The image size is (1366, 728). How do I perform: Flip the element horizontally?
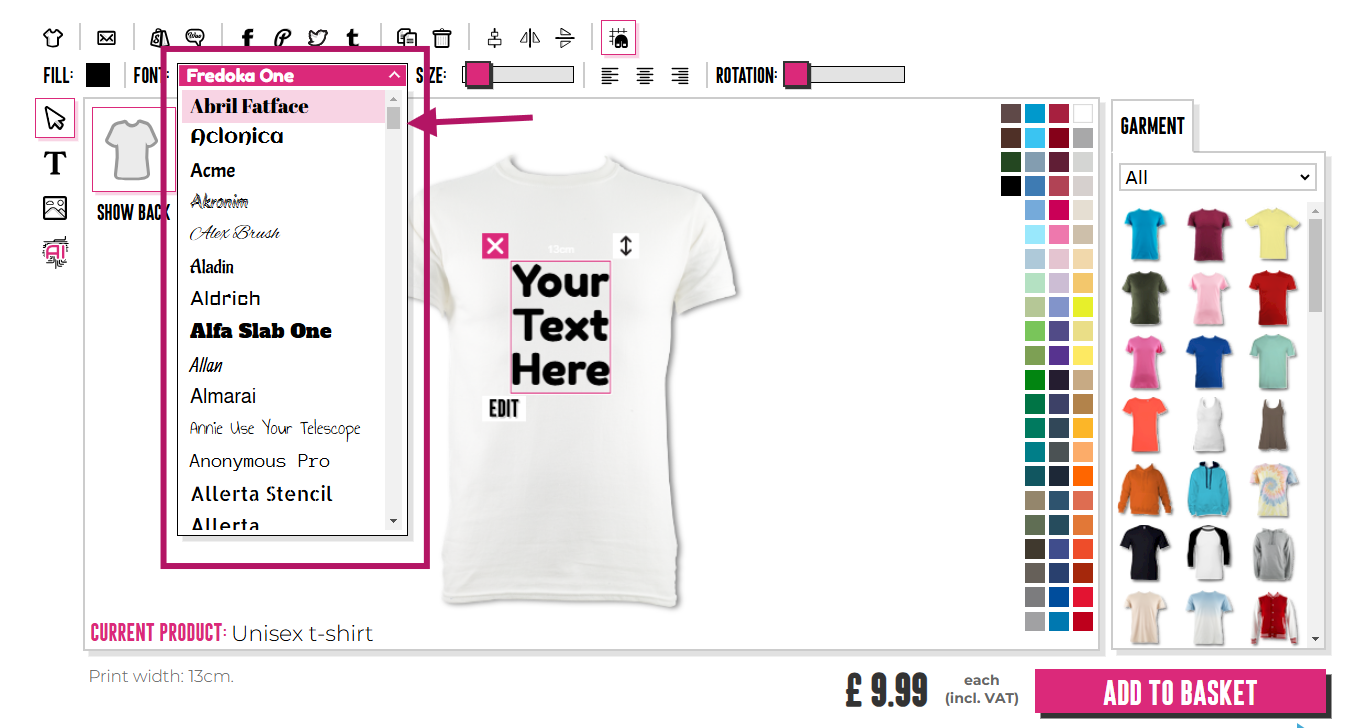530,38
